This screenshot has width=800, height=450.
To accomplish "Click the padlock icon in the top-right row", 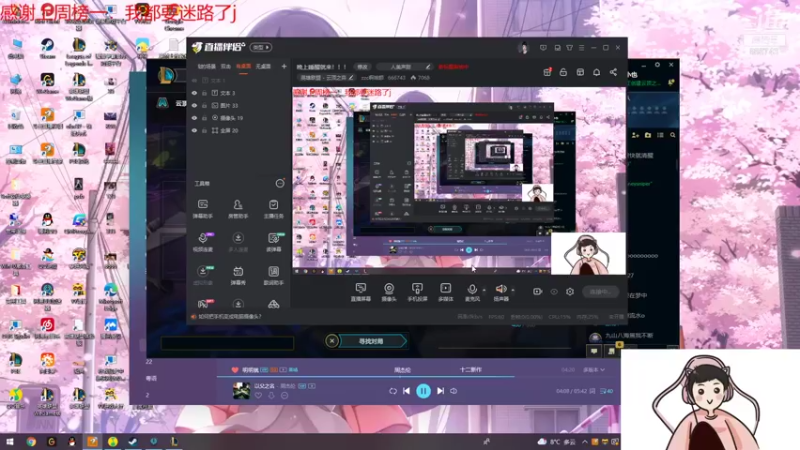I will 563,72.
